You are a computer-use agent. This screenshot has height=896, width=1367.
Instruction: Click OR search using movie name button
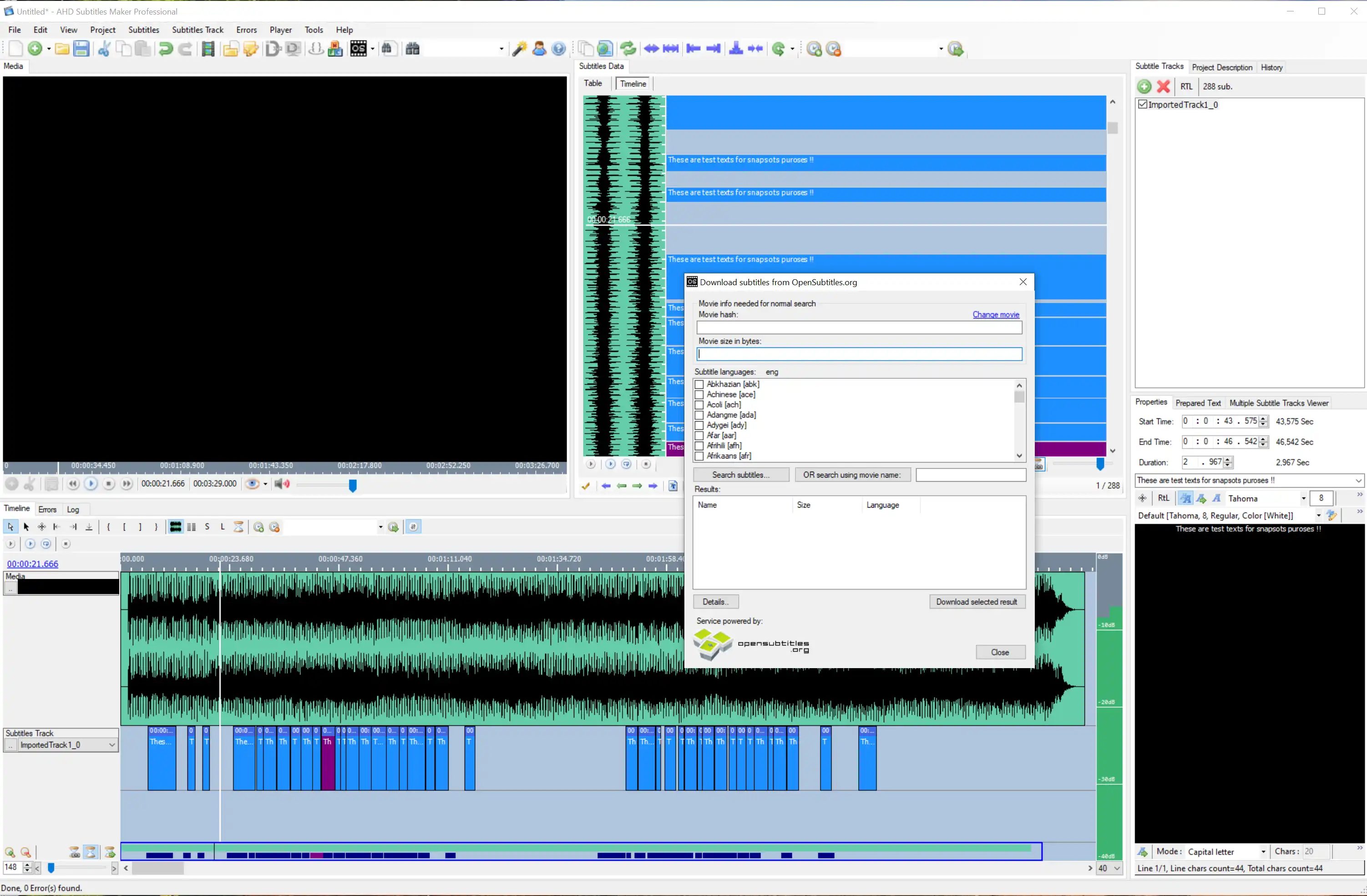click(x=852, y=475)
